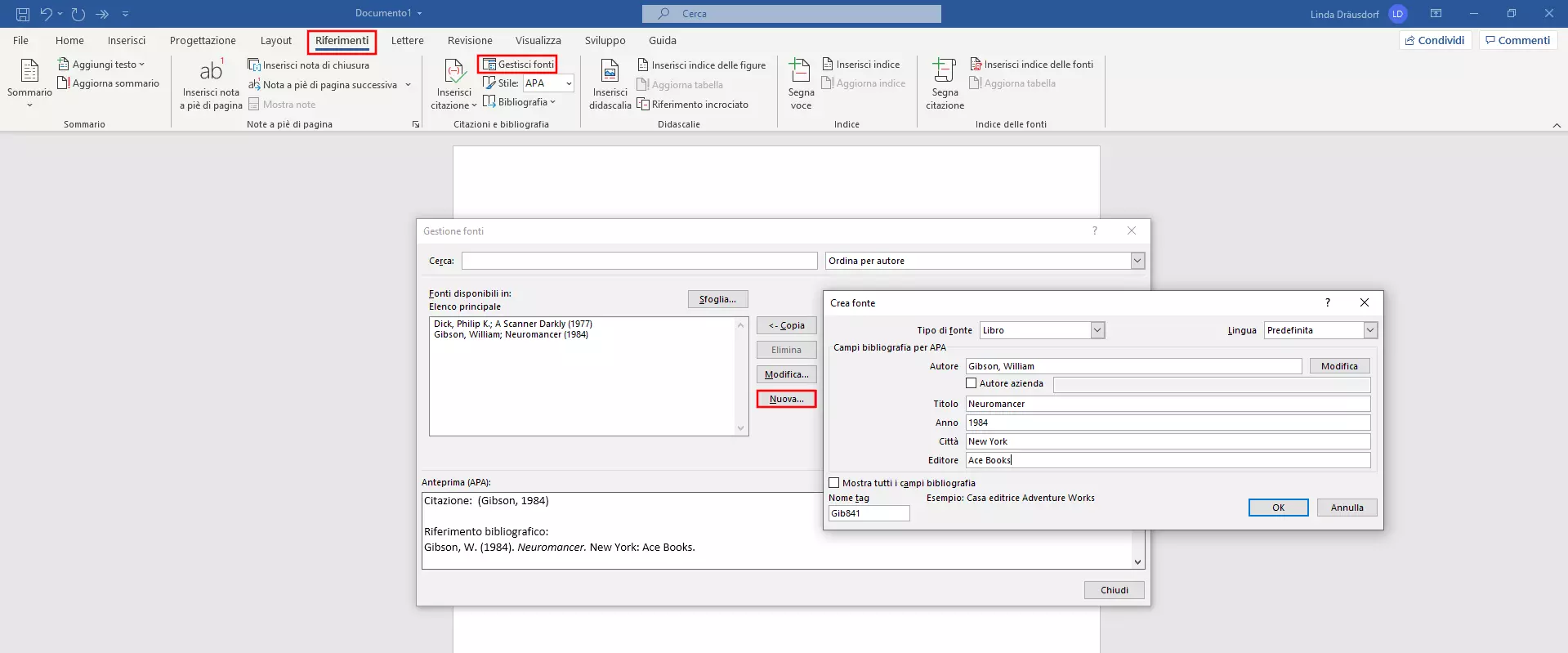Click the user account avatar LD
This screenshot has width=1568, height=653.
1398,14
